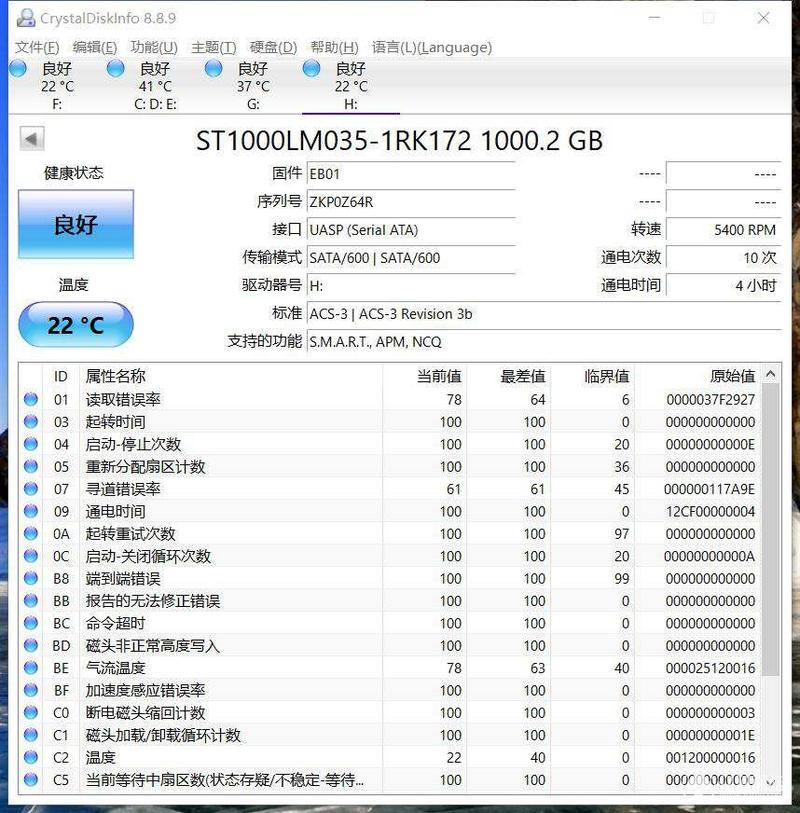Viewport: 800px width, 813px height.
Task: Click the ST1000LM035-1RK172 disk model title
Action: (x=399, y=141)
